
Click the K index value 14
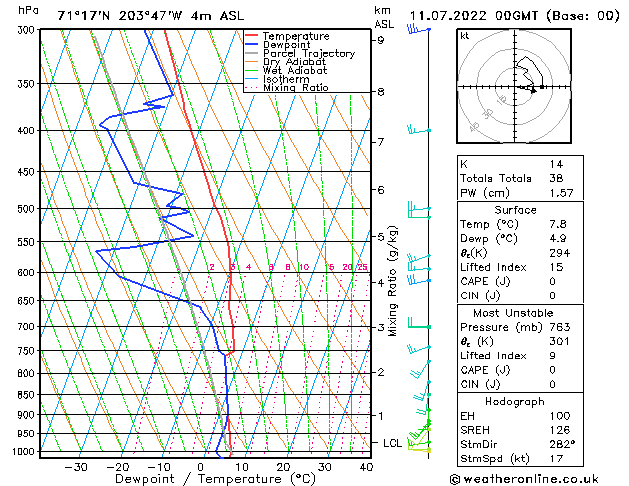click(x=556, y=164)
